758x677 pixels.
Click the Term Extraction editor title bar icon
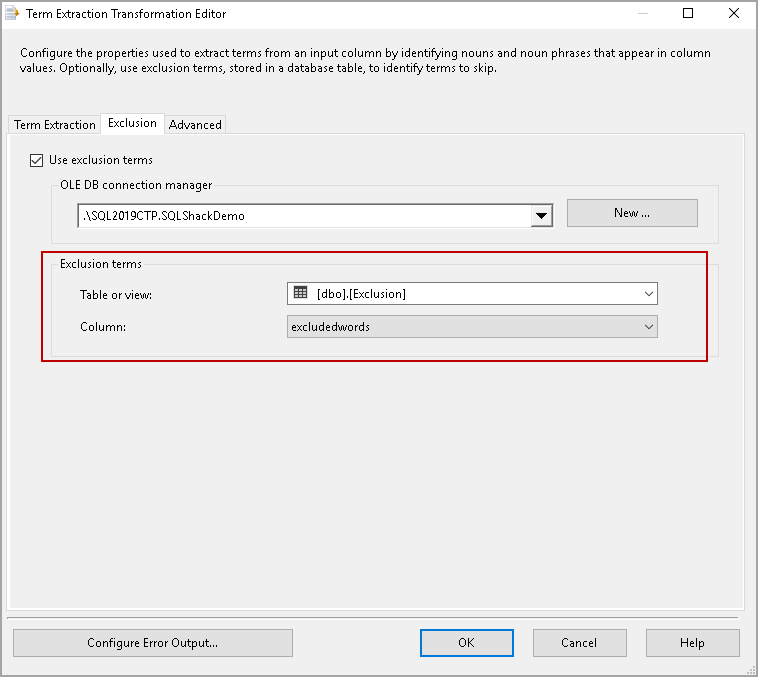click(x=13, y=14)
